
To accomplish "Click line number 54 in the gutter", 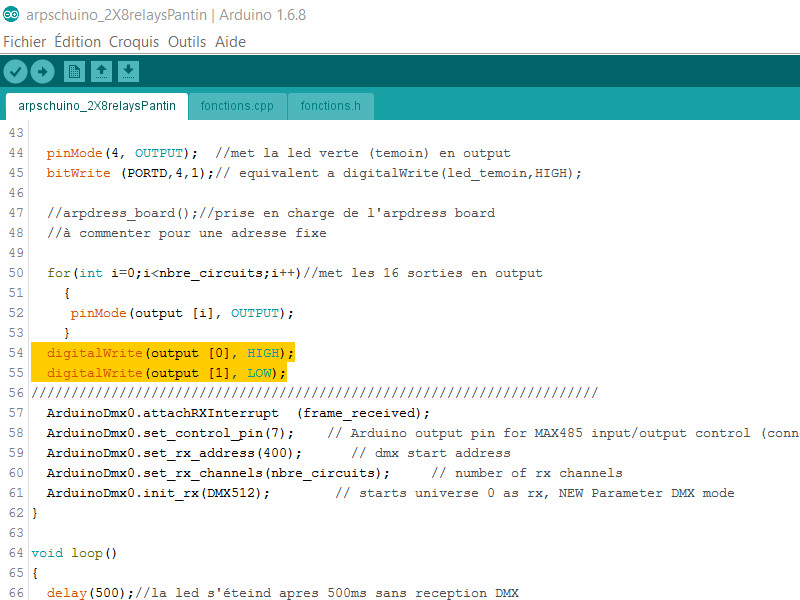I will click(16, 353).
